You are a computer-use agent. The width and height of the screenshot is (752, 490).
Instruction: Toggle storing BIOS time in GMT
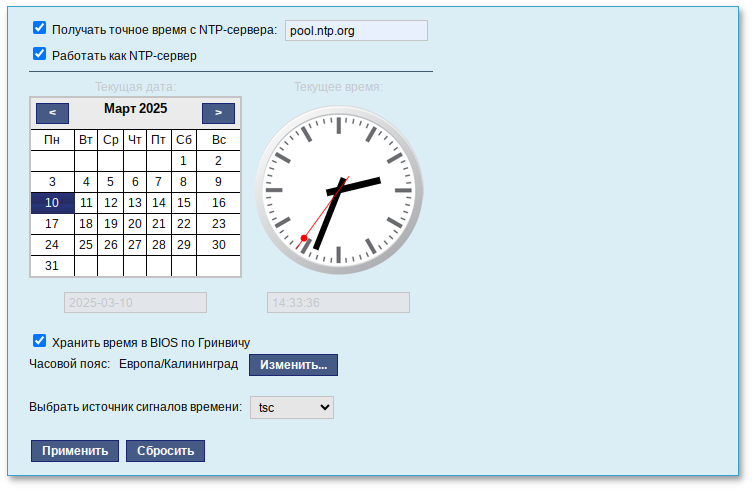40,341
